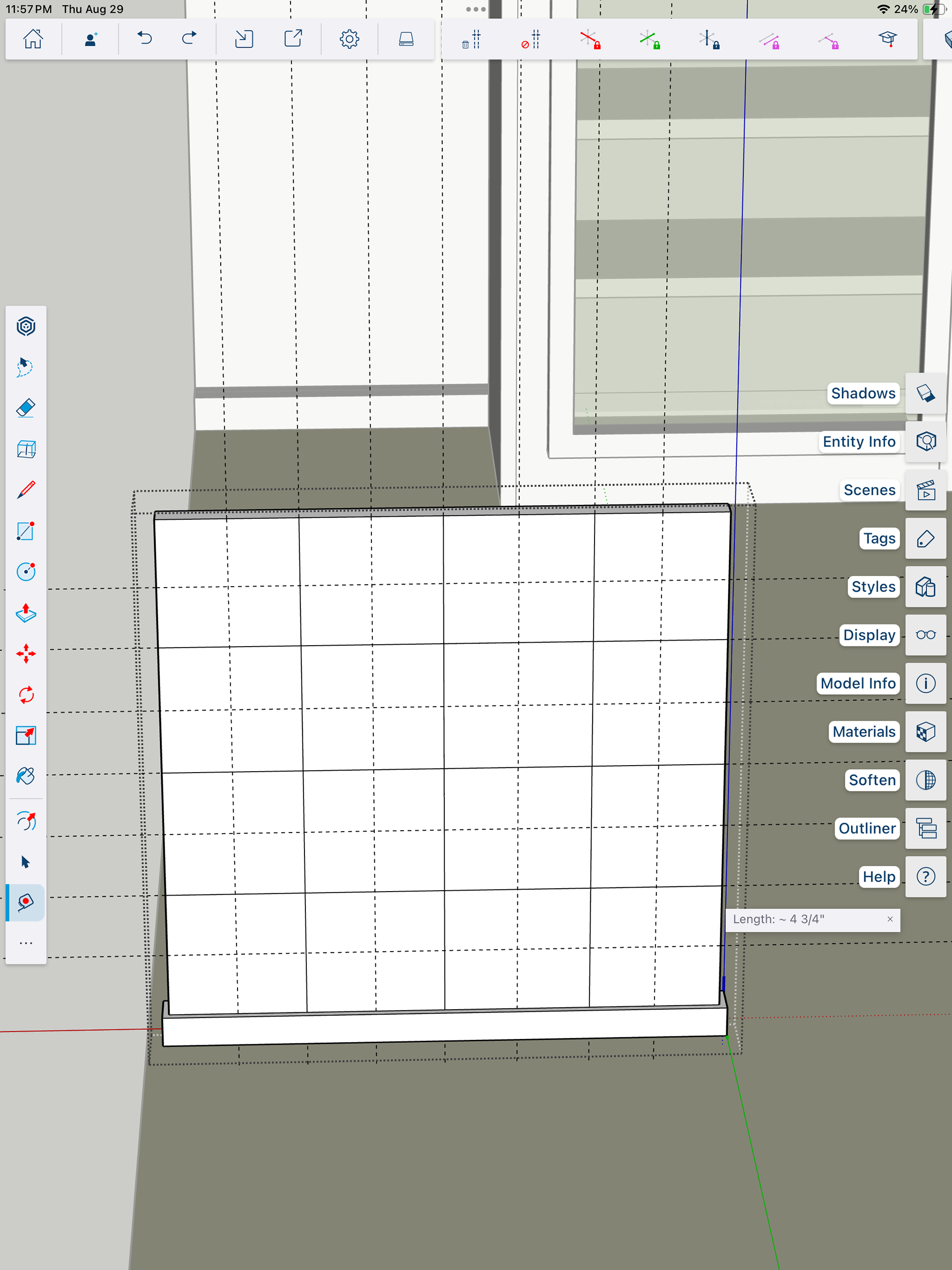Viewport: 952px width, 1270px height.
Task: Toggle the blue axis lock
Action: [709, 40]
